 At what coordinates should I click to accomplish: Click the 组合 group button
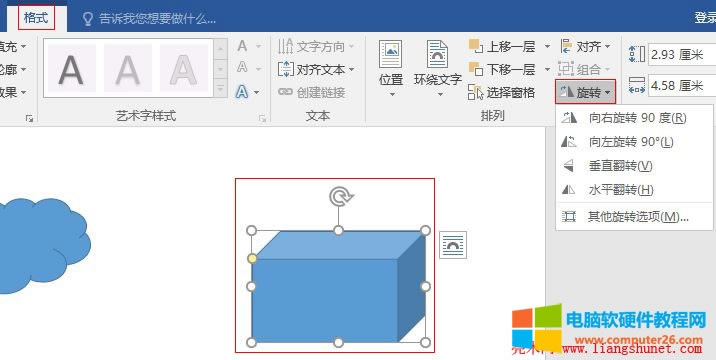point(585,69)
